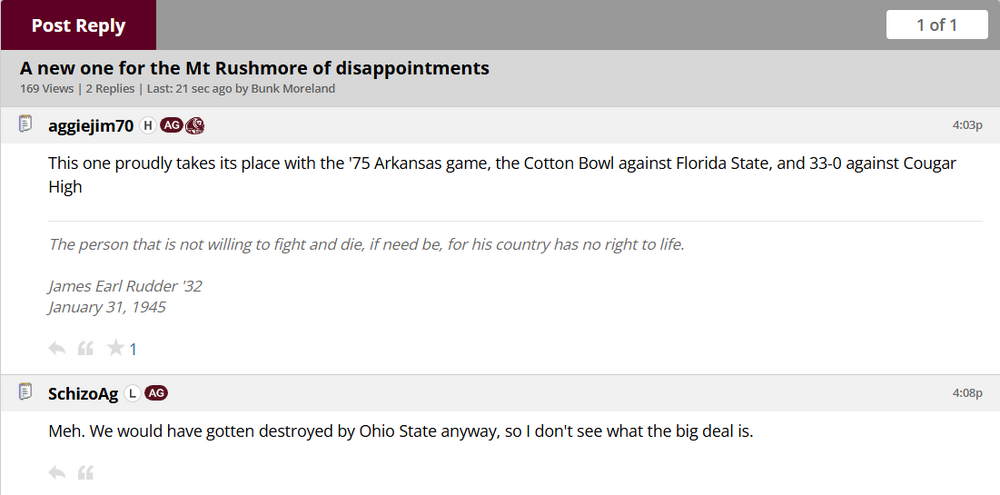This screenshot has height=495, width=1000.
Task: Click the helmet badge next to aggiejim70
Action: point(195,125)
